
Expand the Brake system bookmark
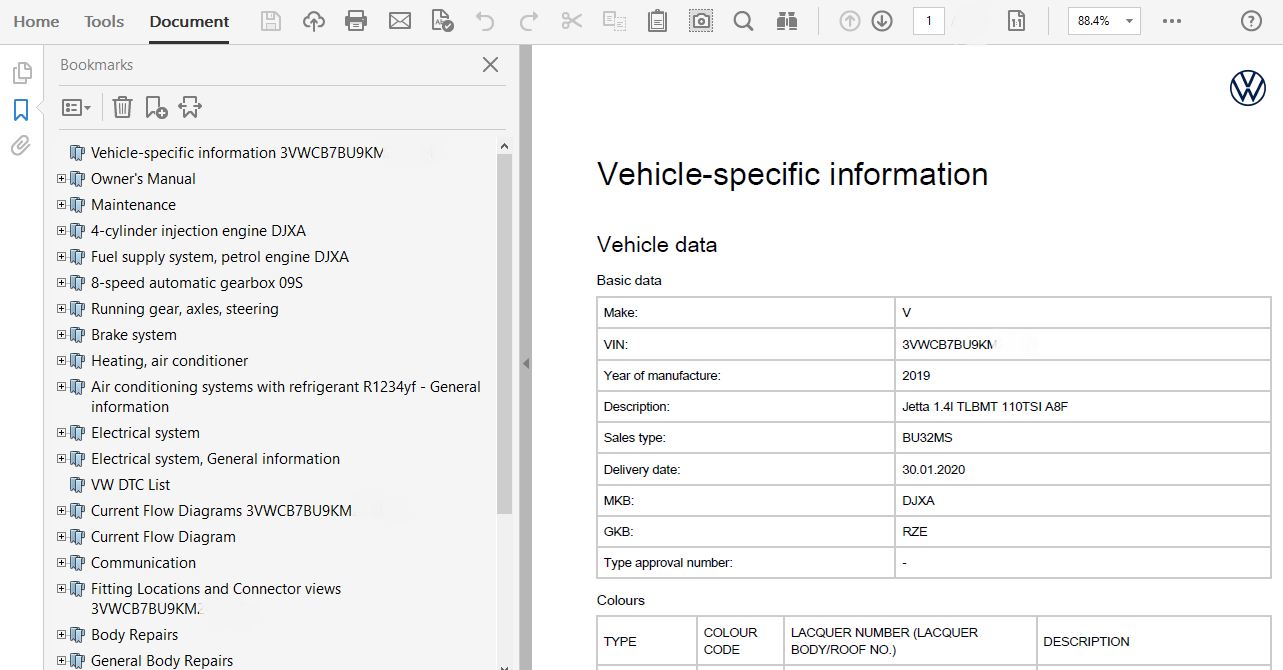pyautogui.click(x=62, y=335)
